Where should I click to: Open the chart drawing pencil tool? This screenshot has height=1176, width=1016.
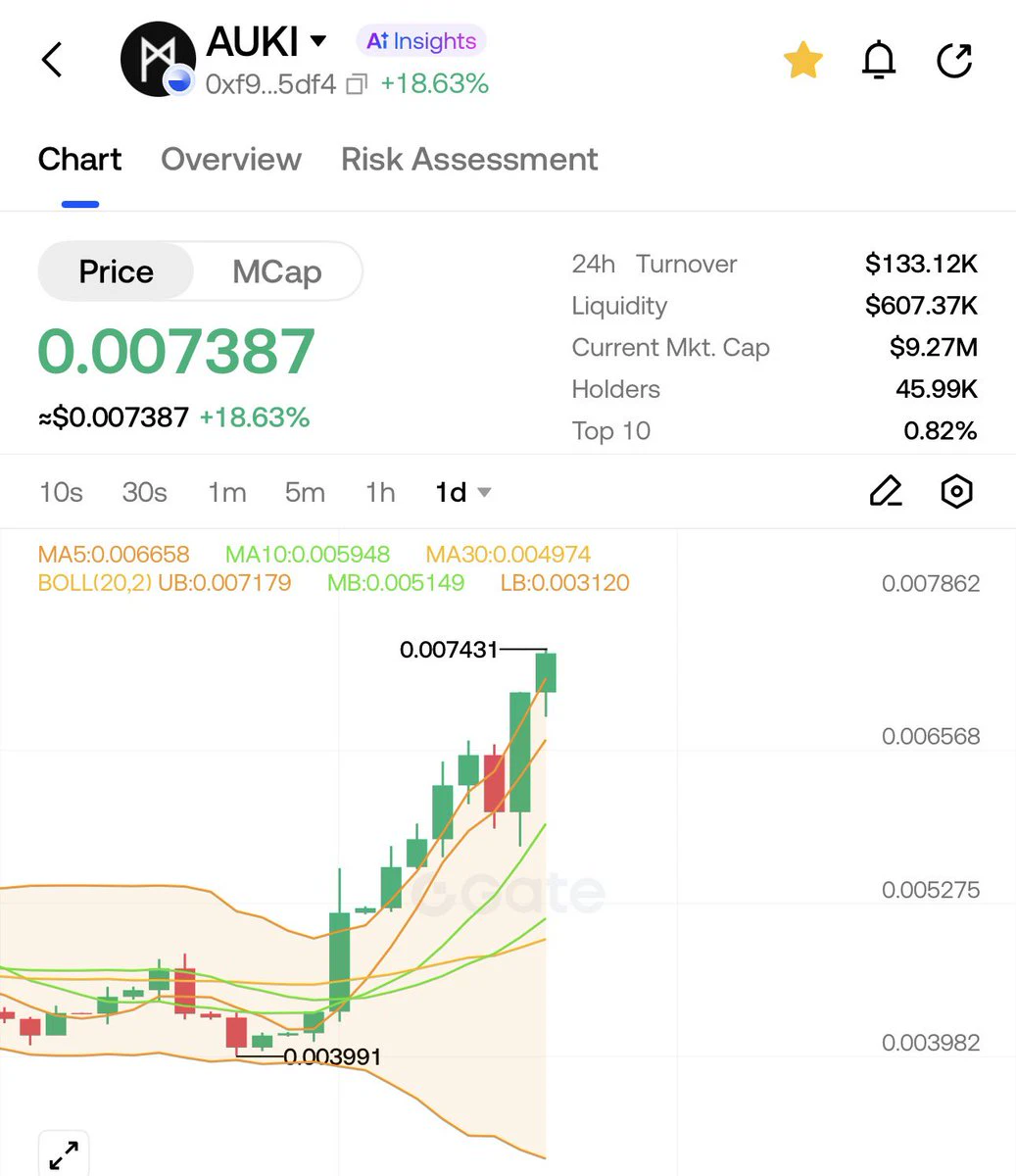(886, 491)
